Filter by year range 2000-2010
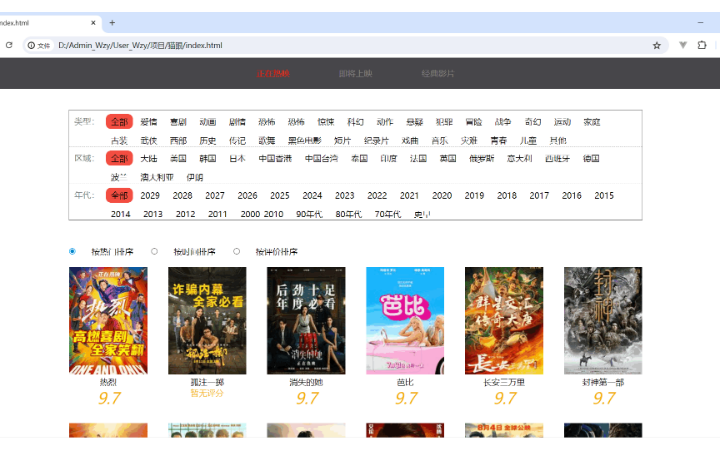Image resolution: width=720 pixels, height=450 pixels. (262, 214)
